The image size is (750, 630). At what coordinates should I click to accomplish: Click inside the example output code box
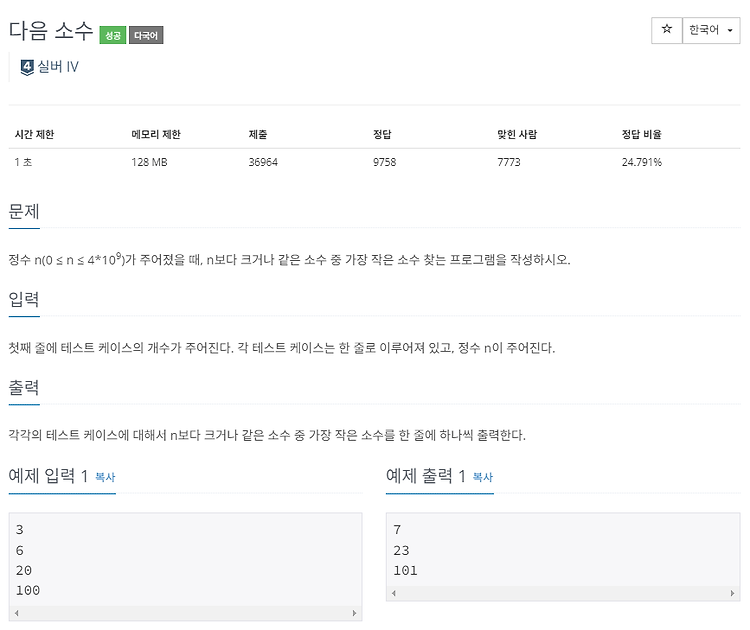[x=563, y=550]
